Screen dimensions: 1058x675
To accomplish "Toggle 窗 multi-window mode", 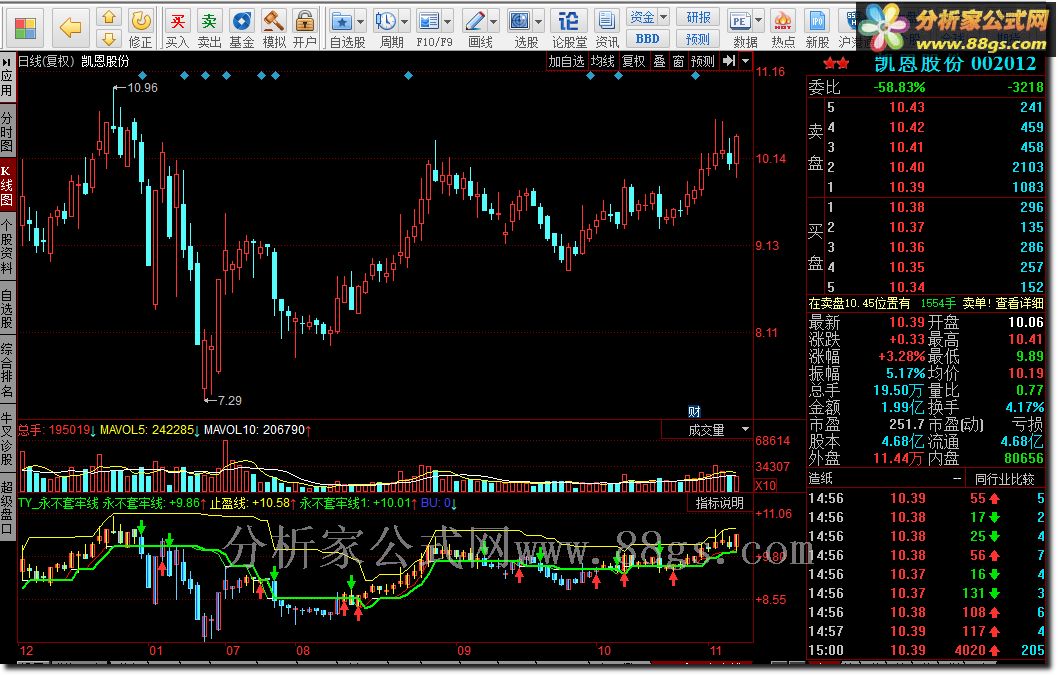I will tap(678, 61).
